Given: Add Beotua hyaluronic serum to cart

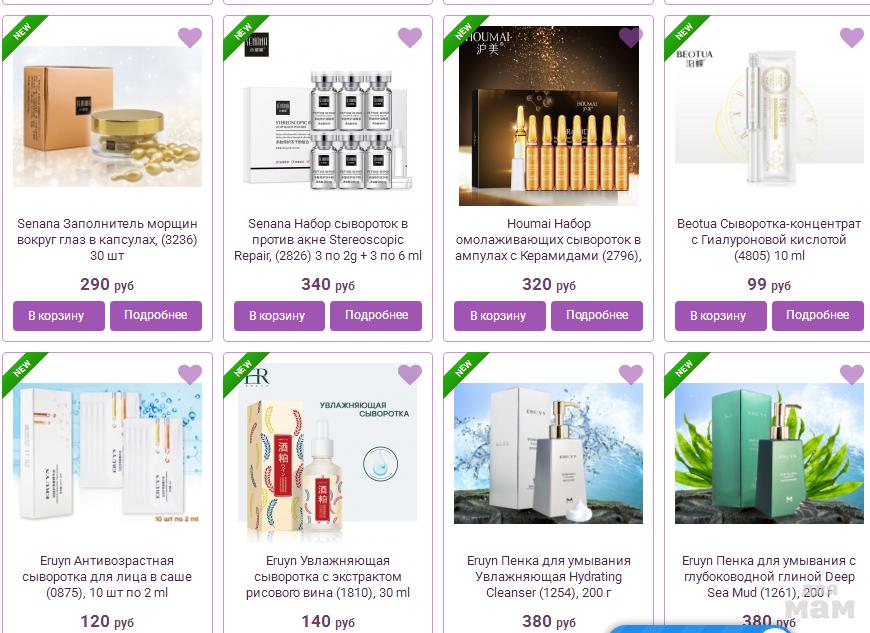Looking at the screenshot, I should tap(721, 316).
